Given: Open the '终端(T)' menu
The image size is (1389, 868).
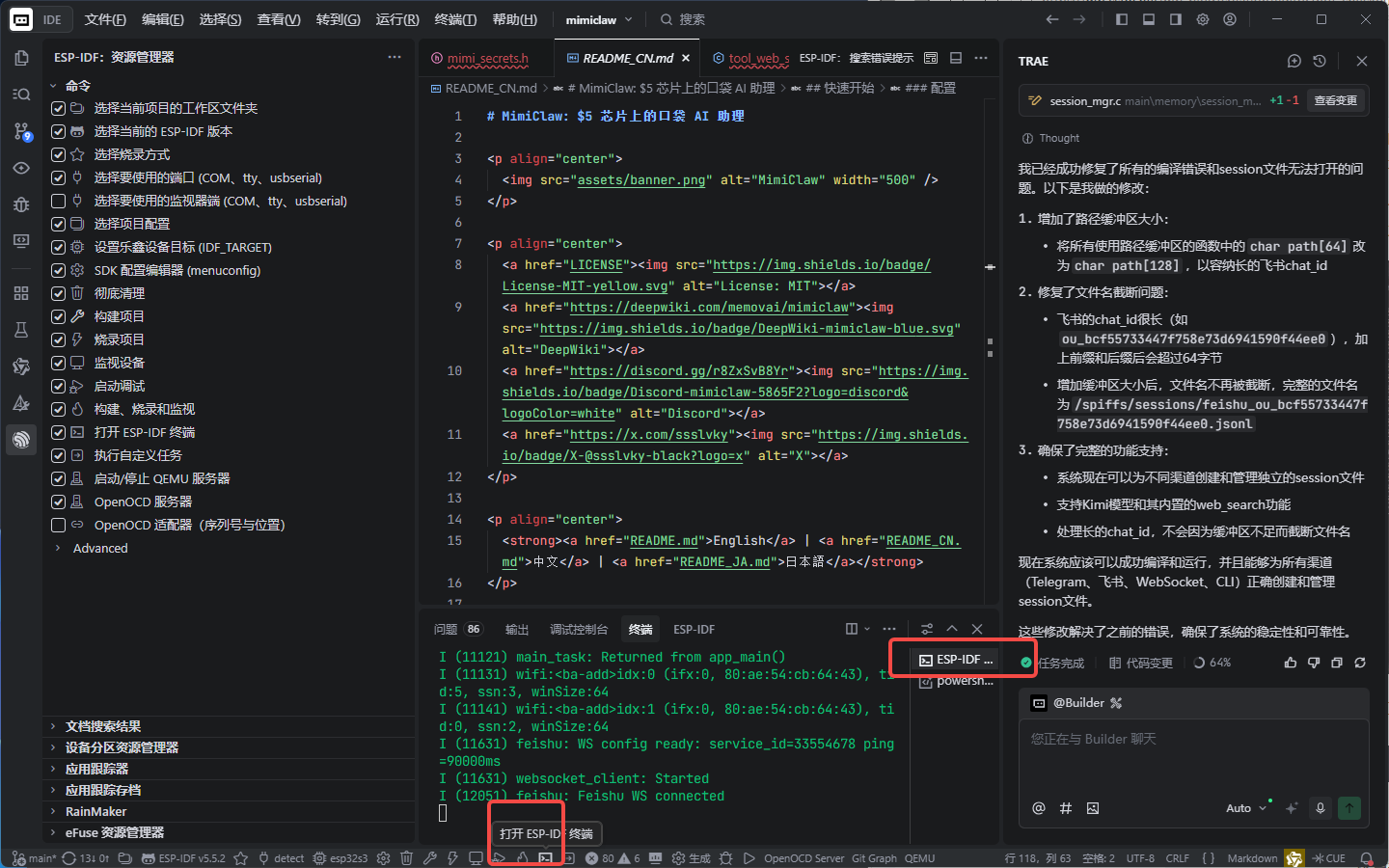Looking at the screenshot, I should (x=455, y=19).
